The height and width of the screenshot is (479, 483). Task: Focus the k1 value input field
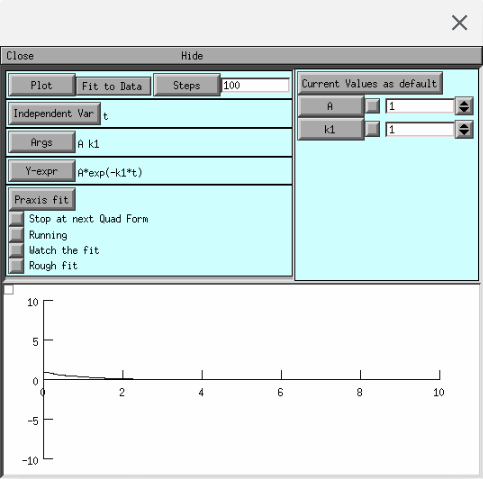[420, 129]
